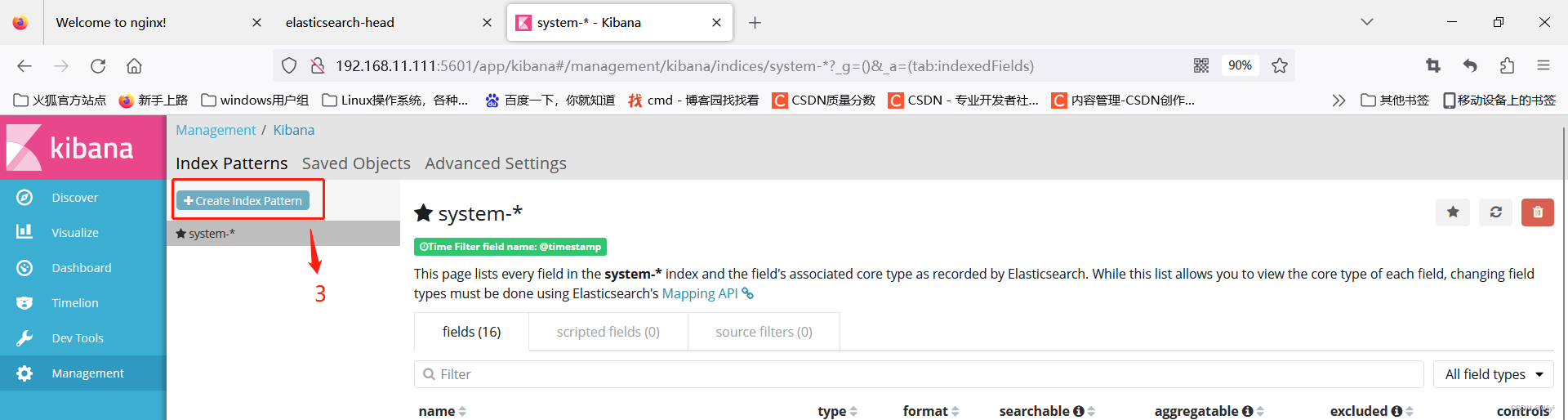The height and width of the screenshot is (420, 1568).
Task: Open Saved Objects section
Action: coord(356,163)
